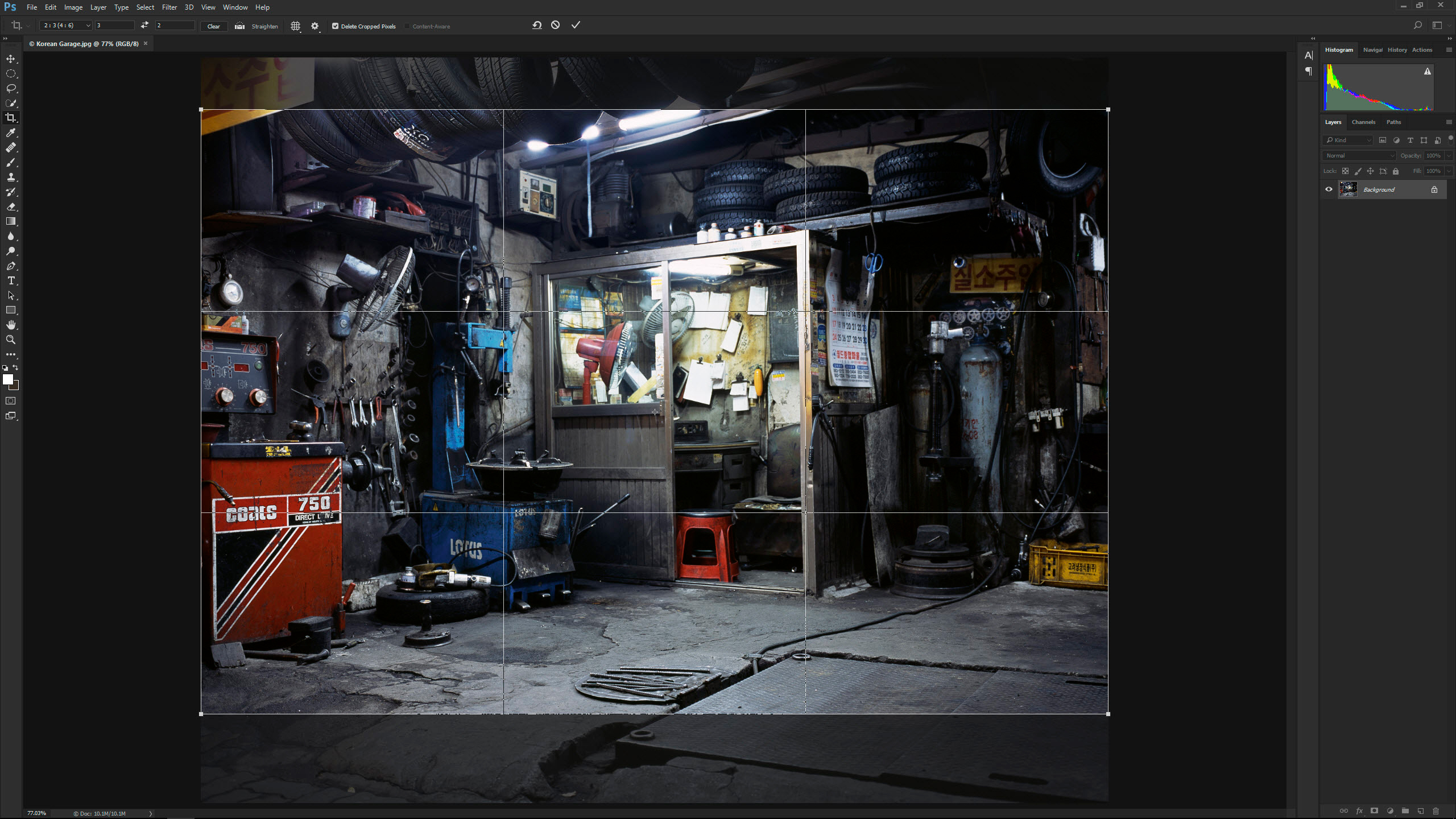Screen dimensions: 1456x819
Task: Hide the Background layer visibility
Action: [1329, 189]
